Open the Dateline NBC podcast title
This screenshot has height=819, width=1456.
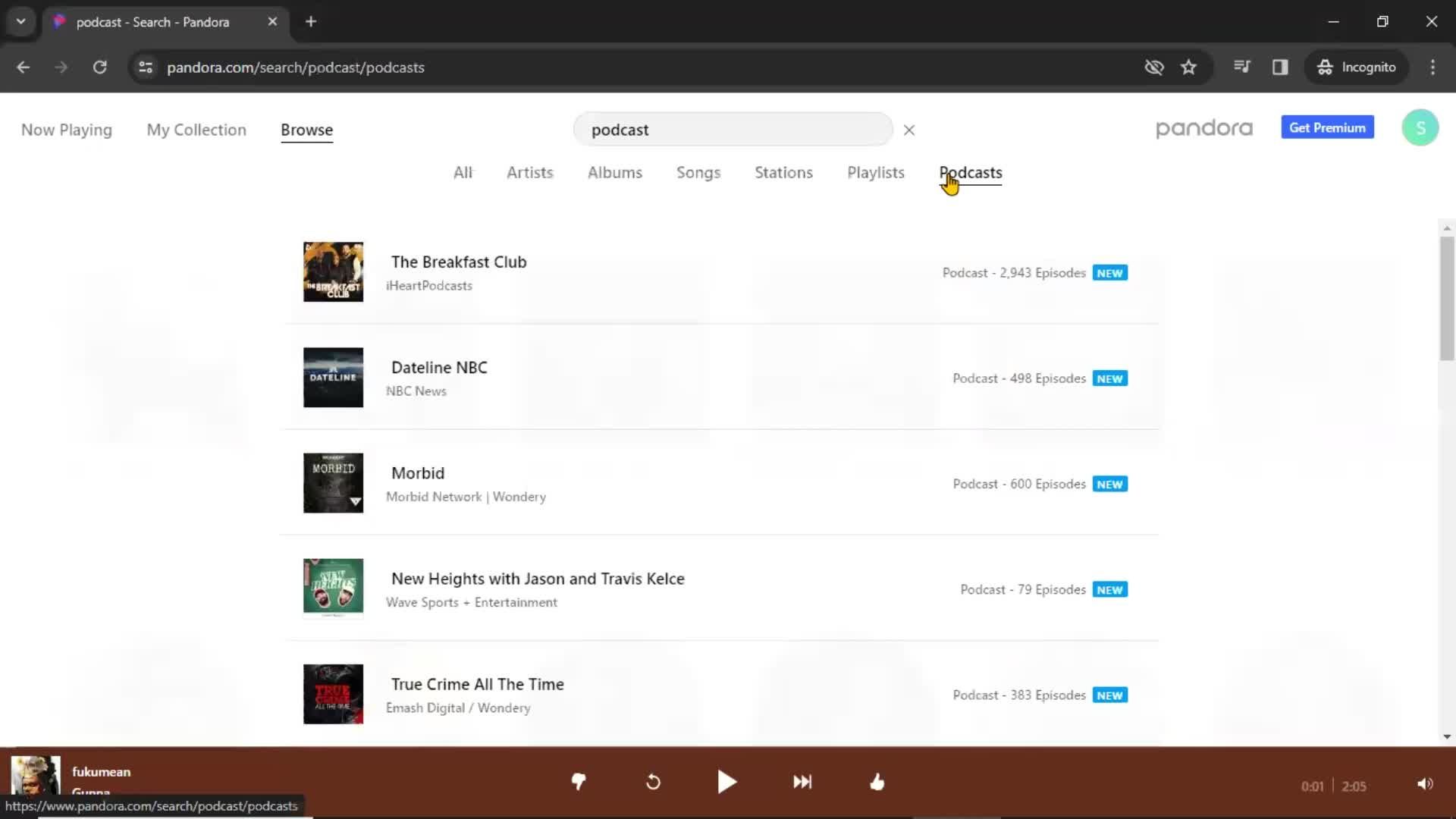click(439, 368)
